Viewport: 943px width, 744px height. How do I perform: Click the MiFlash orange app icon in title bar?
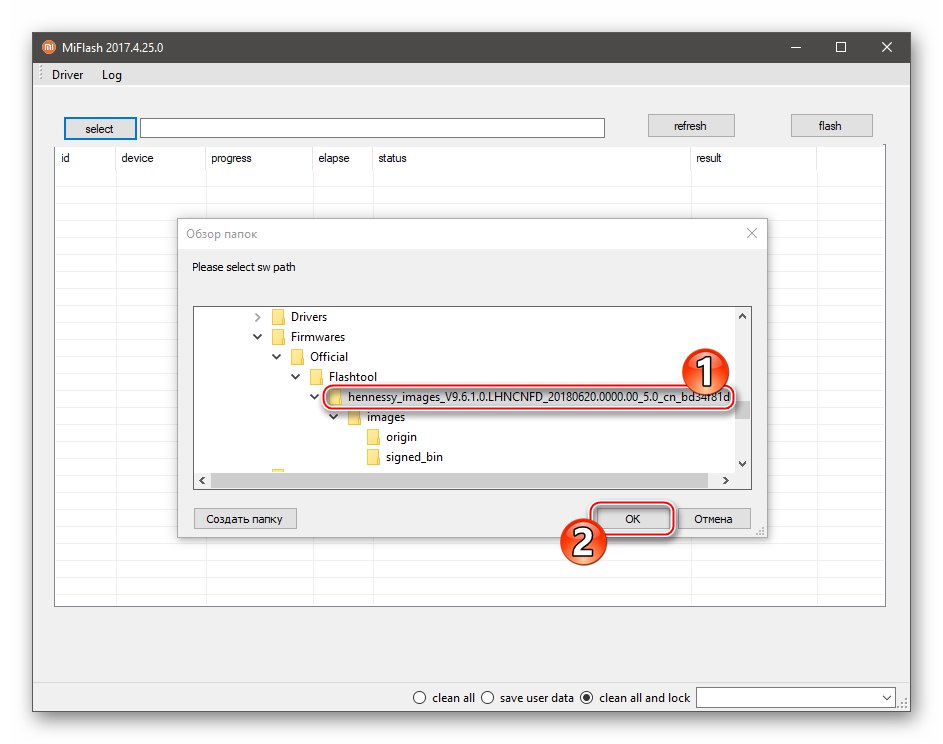point(49,47)
